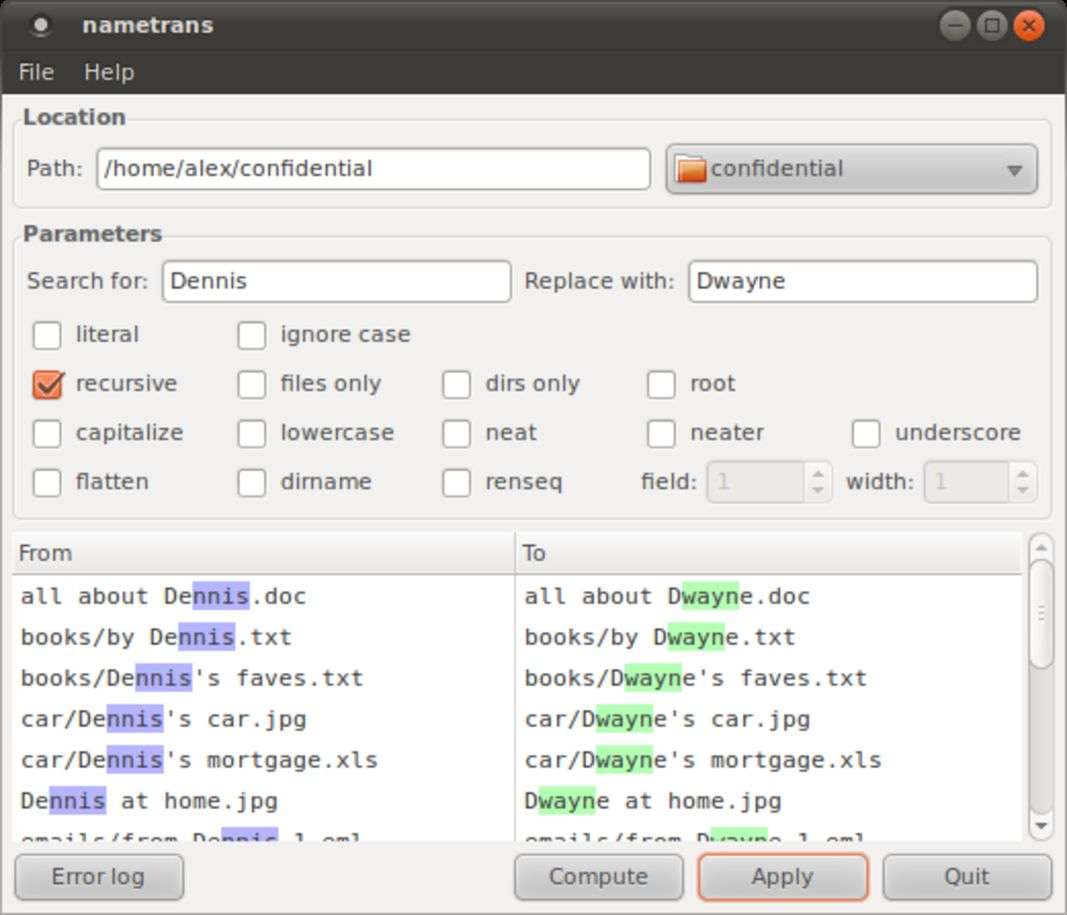Click the file list scroll-down arrow
Screen dimensions: 1067x915
coord(1041,826)
